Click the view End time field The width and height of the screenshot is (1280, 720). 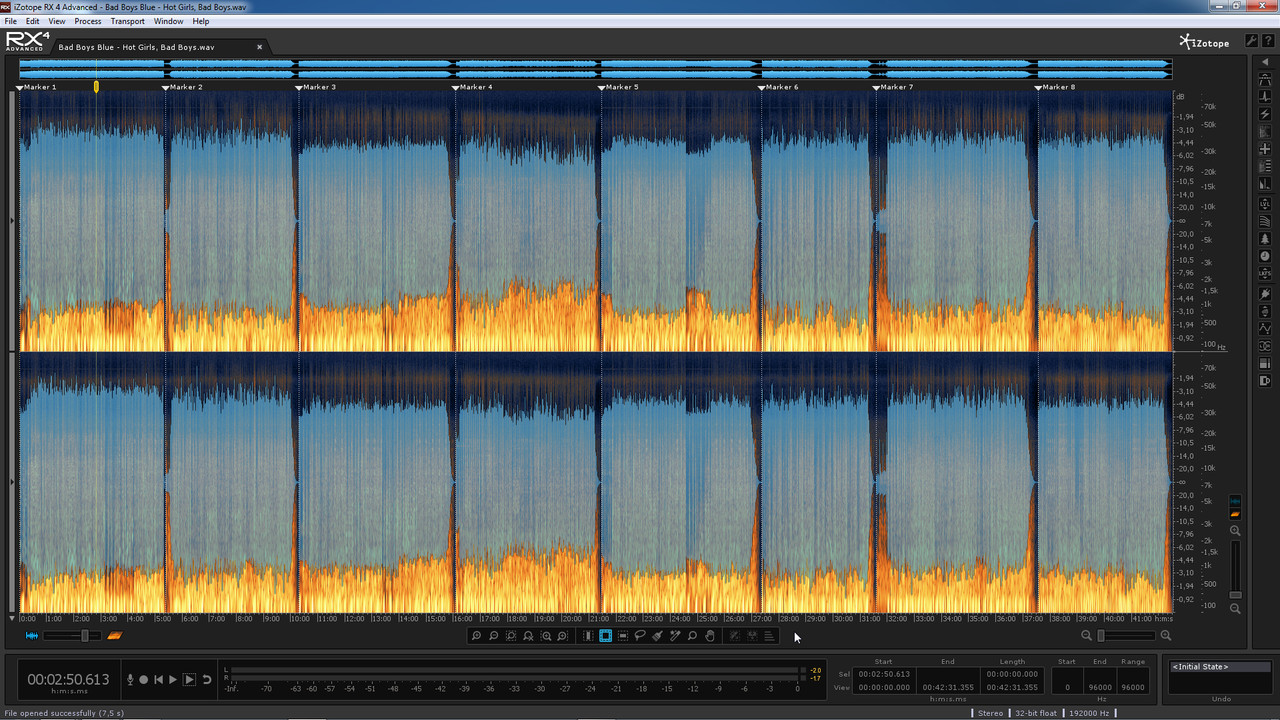click(x=948, y=687)
